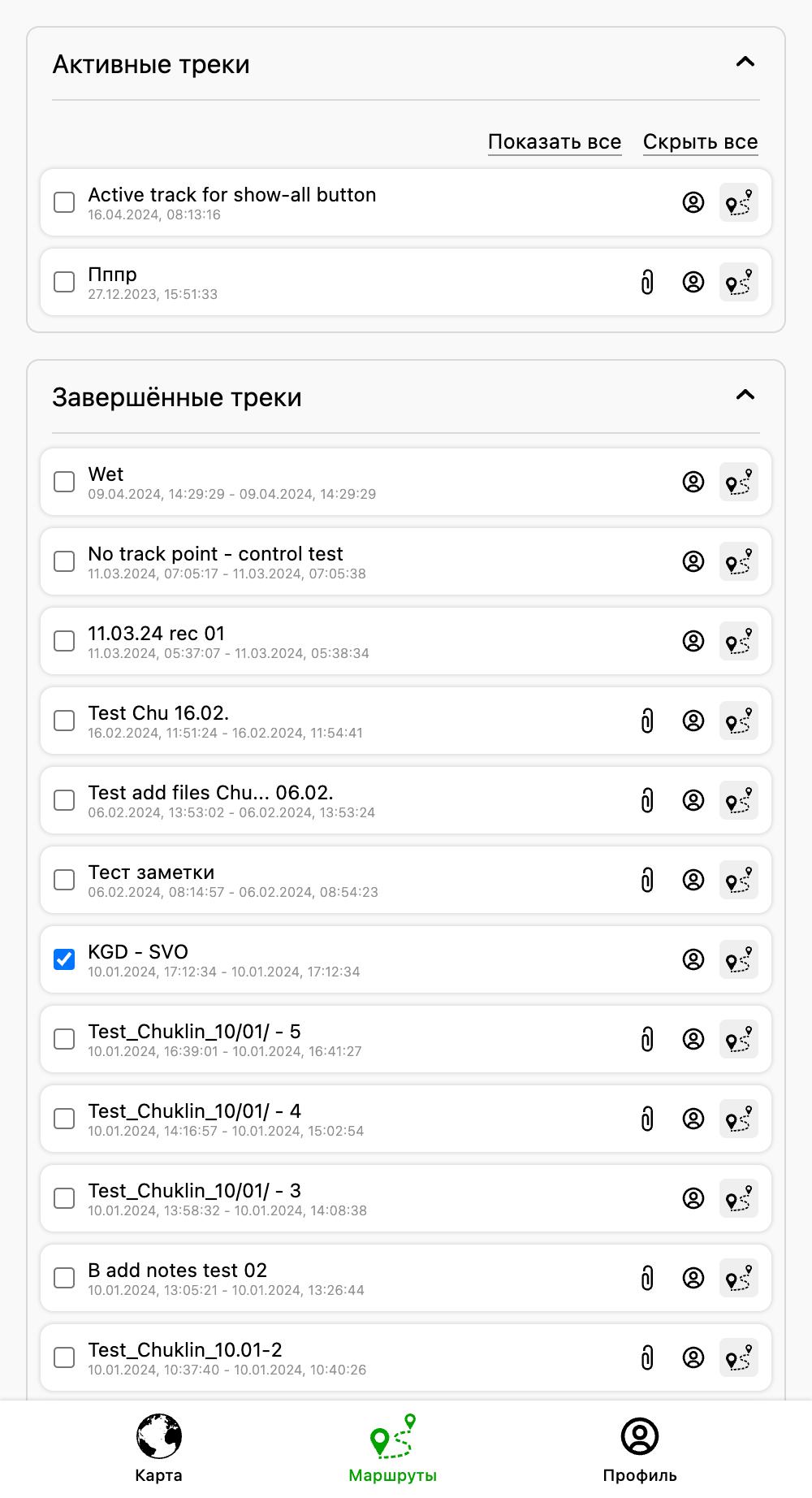The image size is (812, 1498).
Task: Open route icon for KGD - SVO track
Action: (739, 959)
